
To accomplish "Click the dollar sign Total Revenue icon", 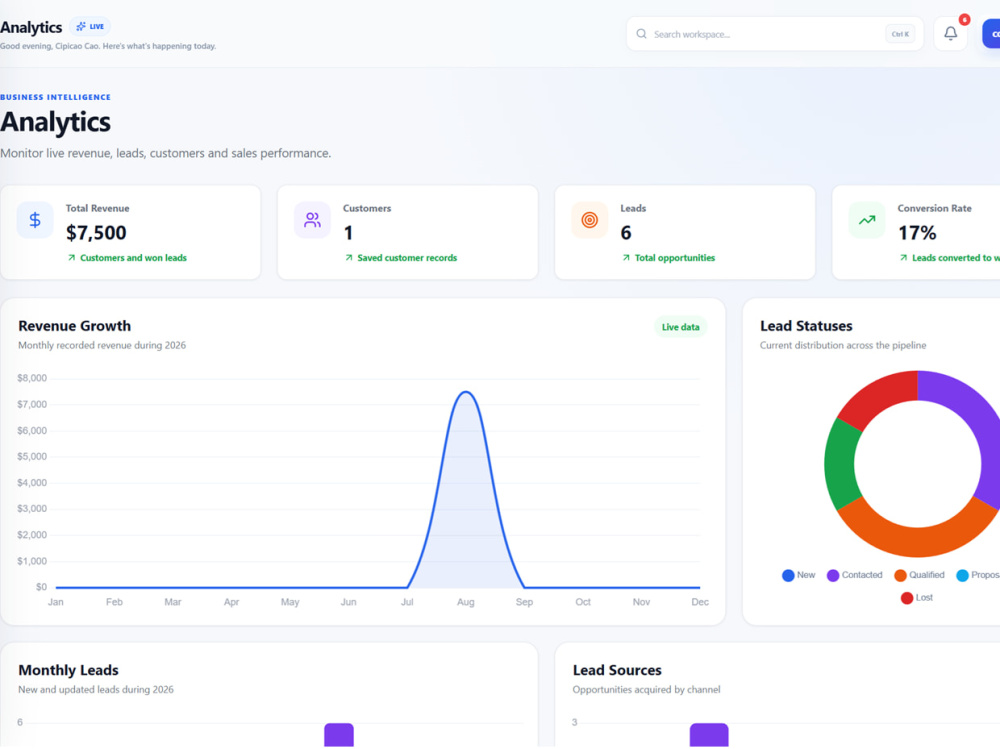I will (35, 220).
